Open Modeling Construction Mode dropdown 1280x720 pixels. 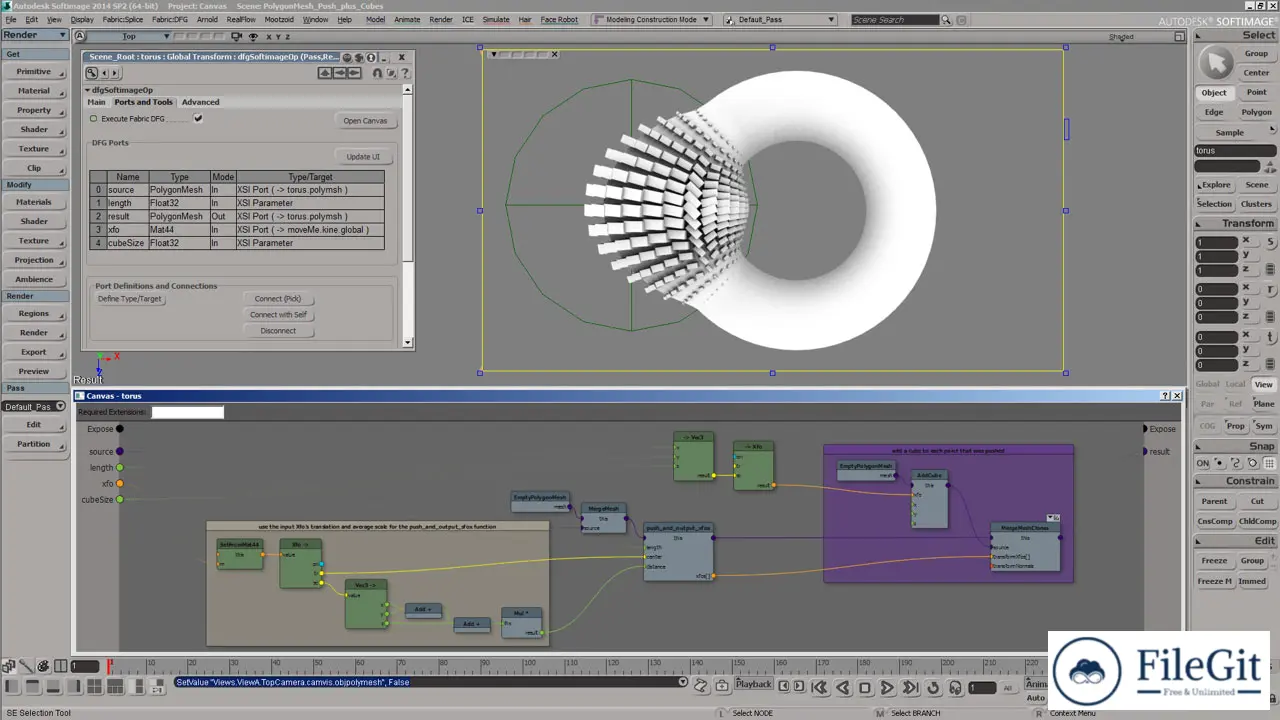(x=650, y=19)
